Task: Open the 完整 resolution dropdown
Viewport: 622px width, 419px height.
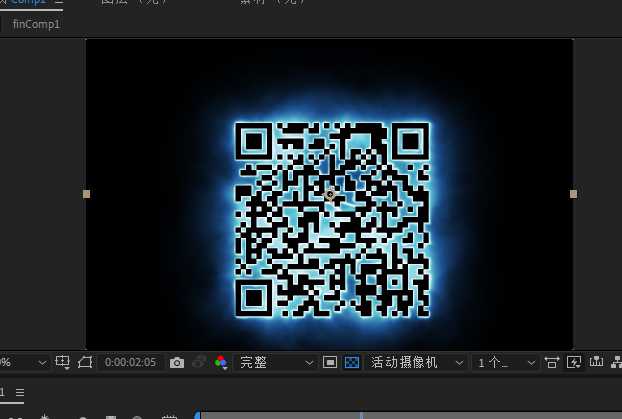Action: pyautogui.click(x=276, y=362)
